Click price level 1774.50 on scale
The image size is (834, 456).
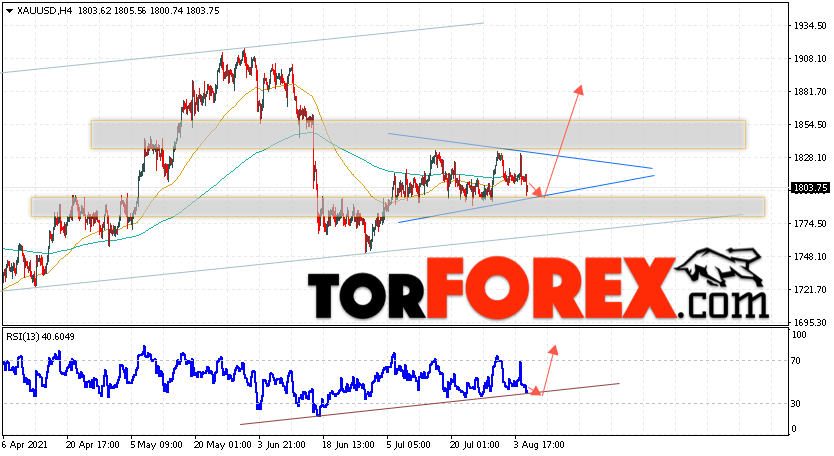(810, 224)
